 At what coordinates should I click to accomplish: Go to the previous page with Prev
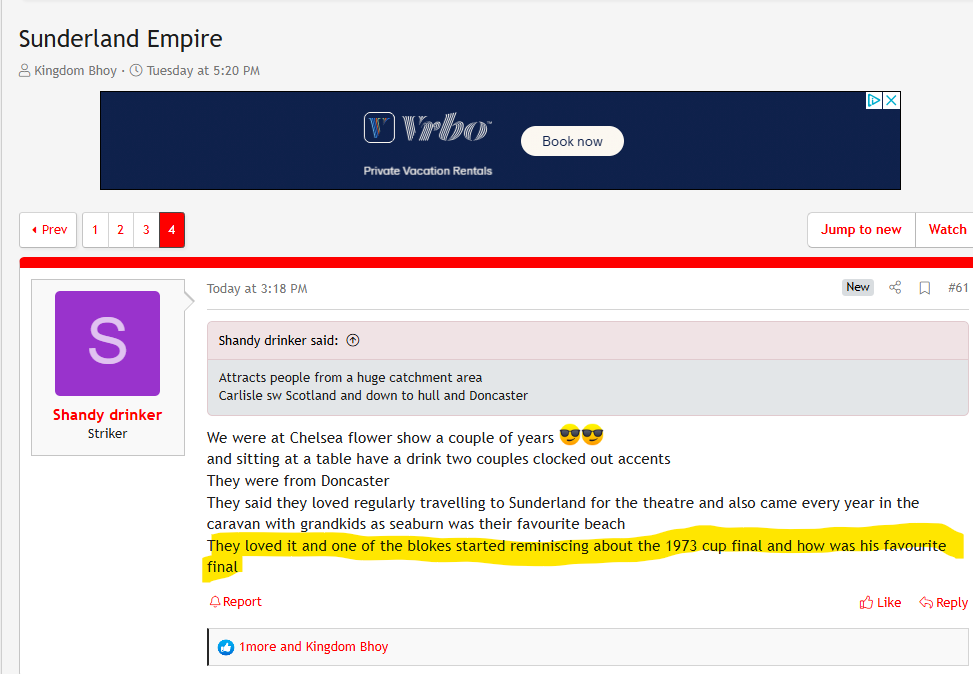click(x=48, y=230)
